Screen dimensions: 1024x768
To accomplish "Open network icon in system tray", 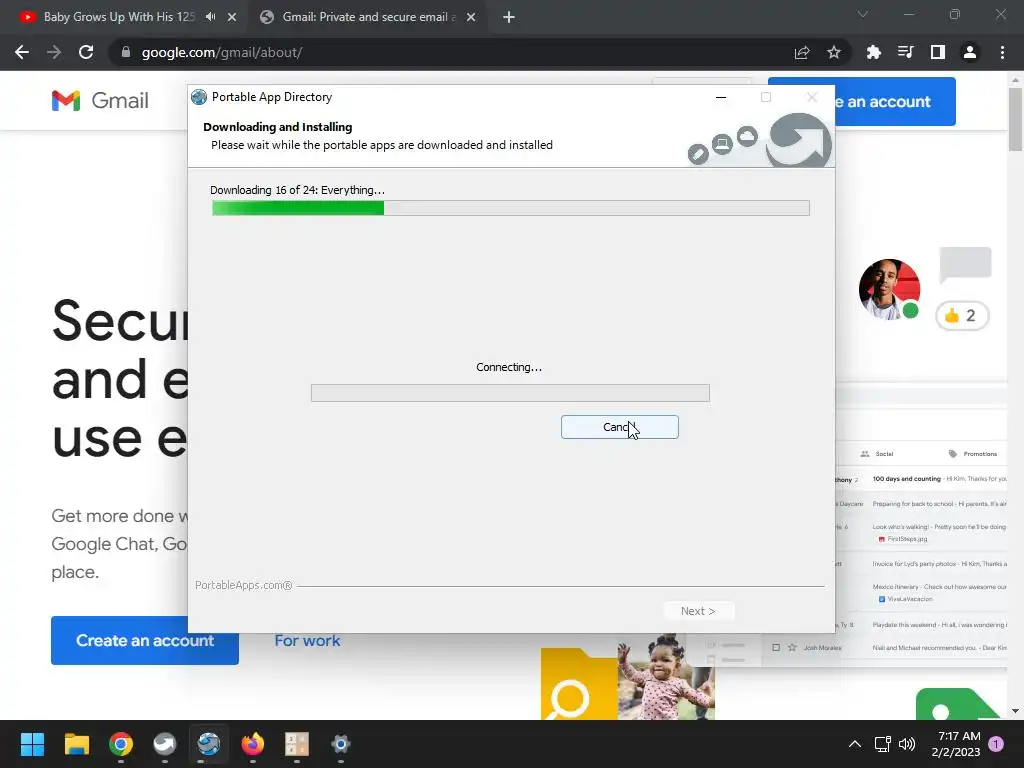I will click(x=882, y=744).
